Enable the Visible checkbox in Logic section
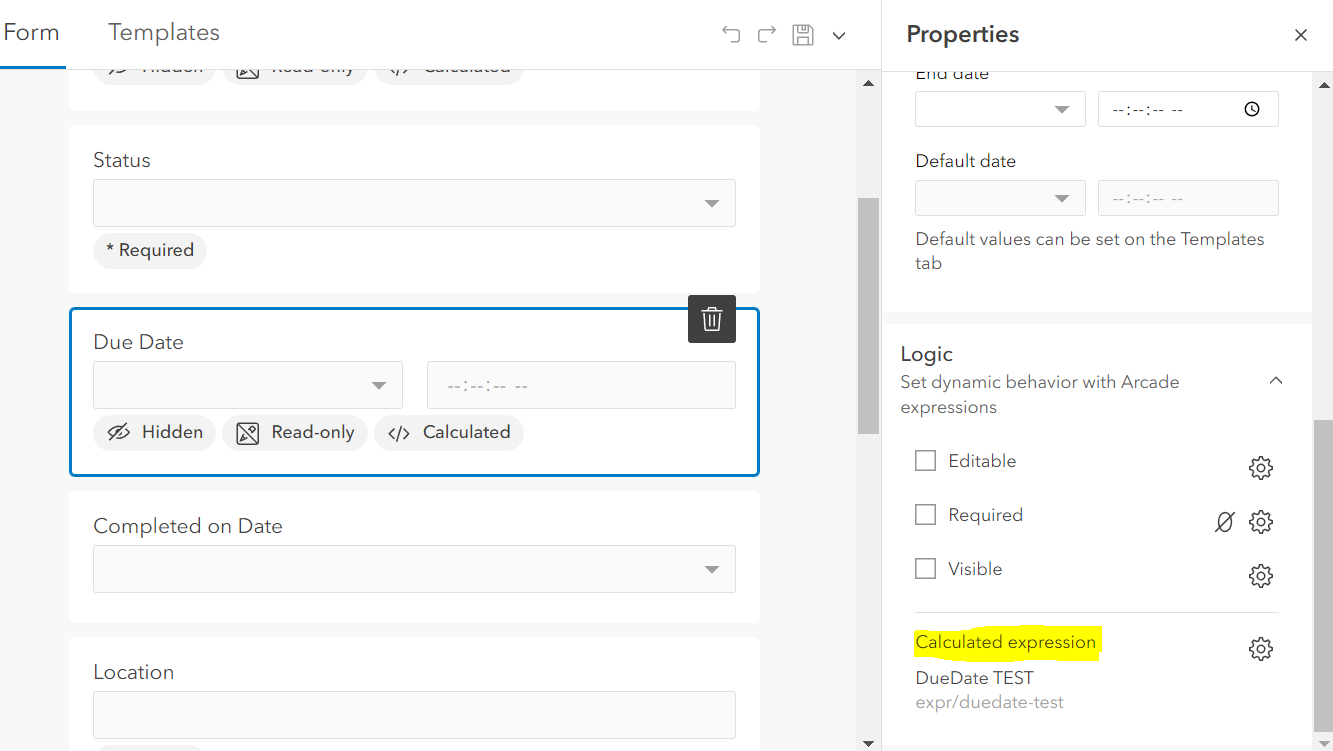1333x751 pixels. pyautogui.click(x=925, y=568)
